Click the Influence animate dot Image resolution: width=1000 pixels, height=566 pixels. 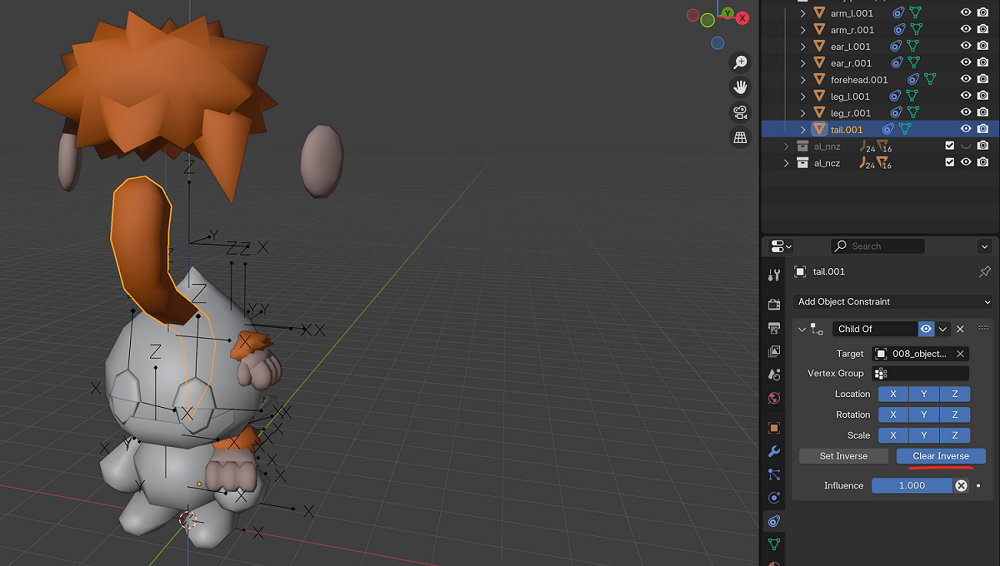pyautogui.click(x=978, y=486)
